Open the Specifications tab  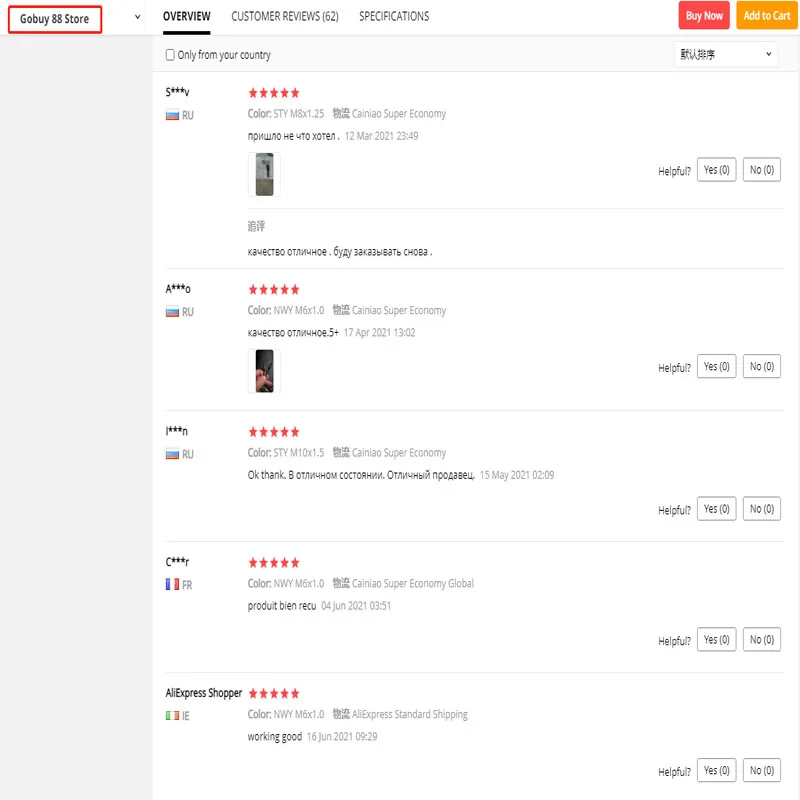click(394, 16)
